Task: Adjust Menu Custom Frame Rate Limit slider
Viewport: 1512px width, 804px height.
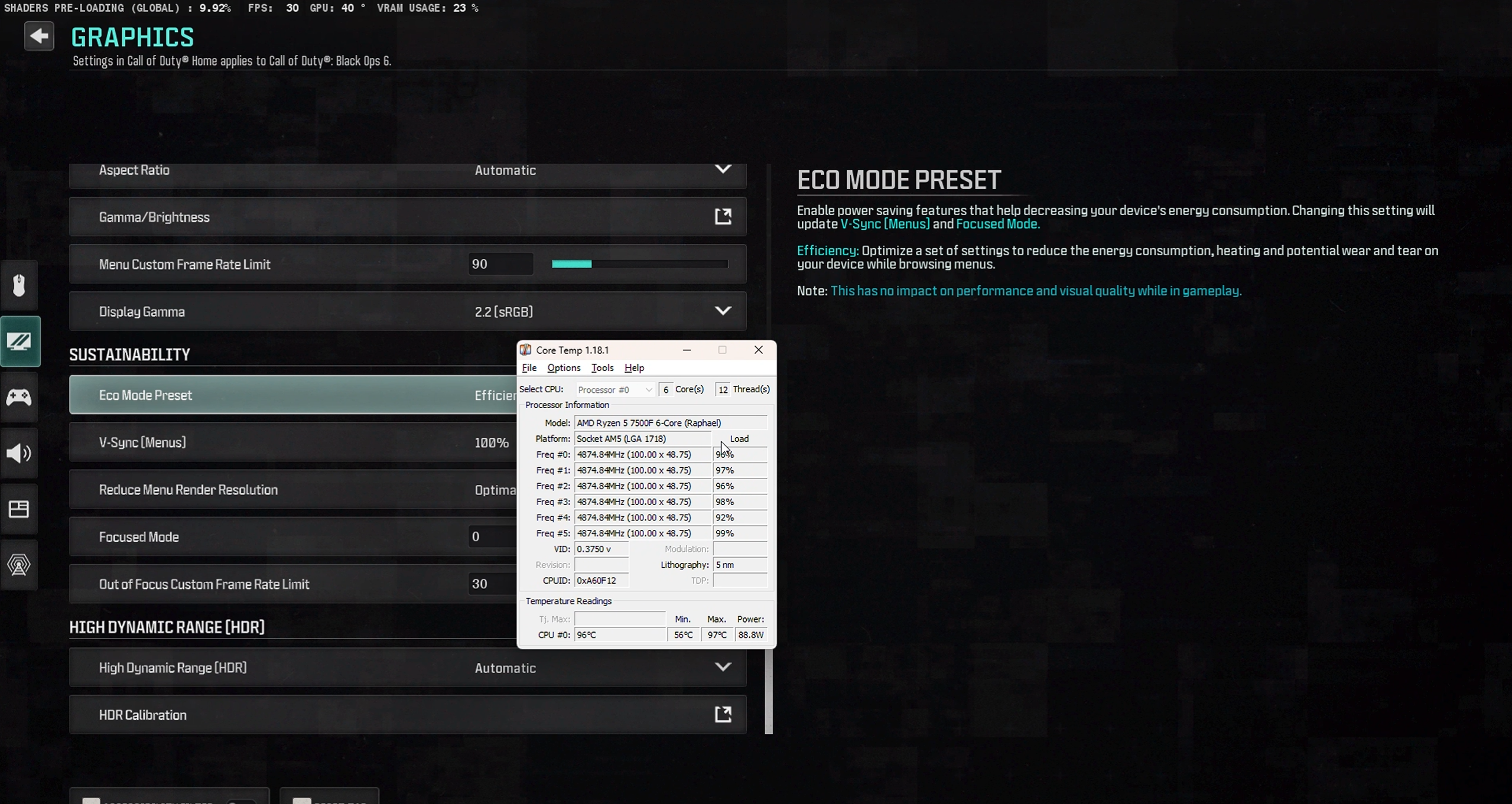Action: coord(640,264)
